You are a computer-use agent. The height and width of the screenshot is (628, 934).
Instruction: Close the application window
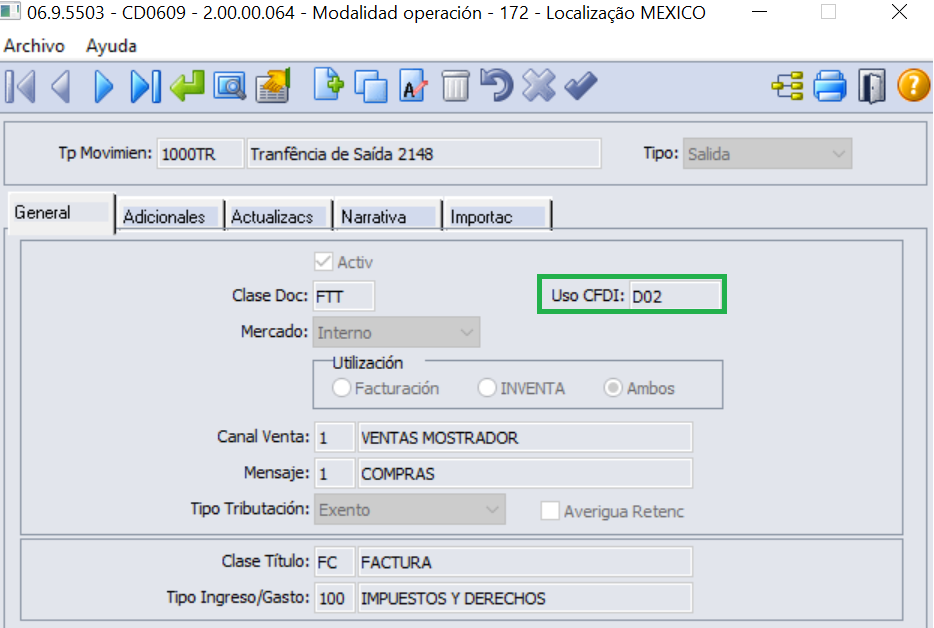(x=899, y=12)
